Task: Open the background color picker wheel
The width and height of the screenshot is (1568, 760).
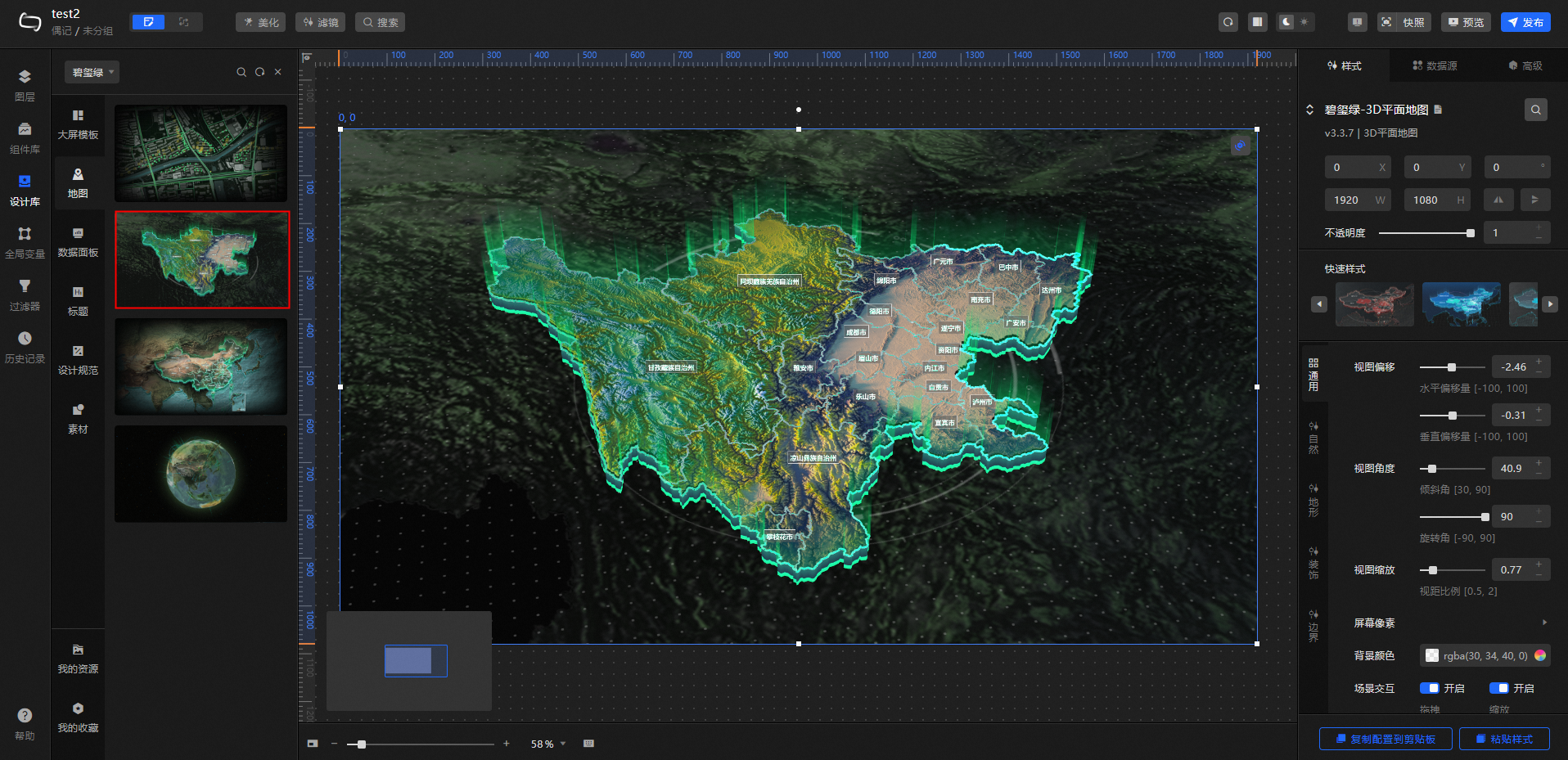Action: pyautogui.click(x=1540, y=655)
